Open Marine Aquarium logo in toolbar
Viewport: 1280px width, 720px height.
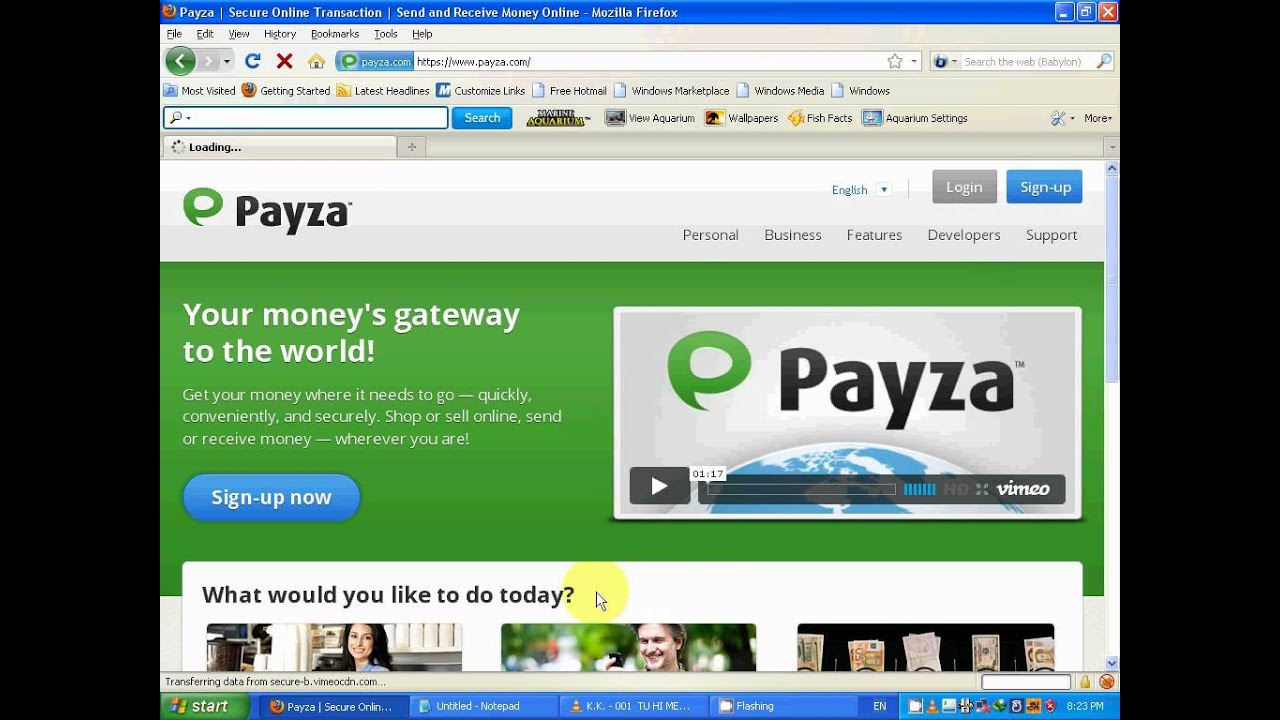tap(558, 118)
